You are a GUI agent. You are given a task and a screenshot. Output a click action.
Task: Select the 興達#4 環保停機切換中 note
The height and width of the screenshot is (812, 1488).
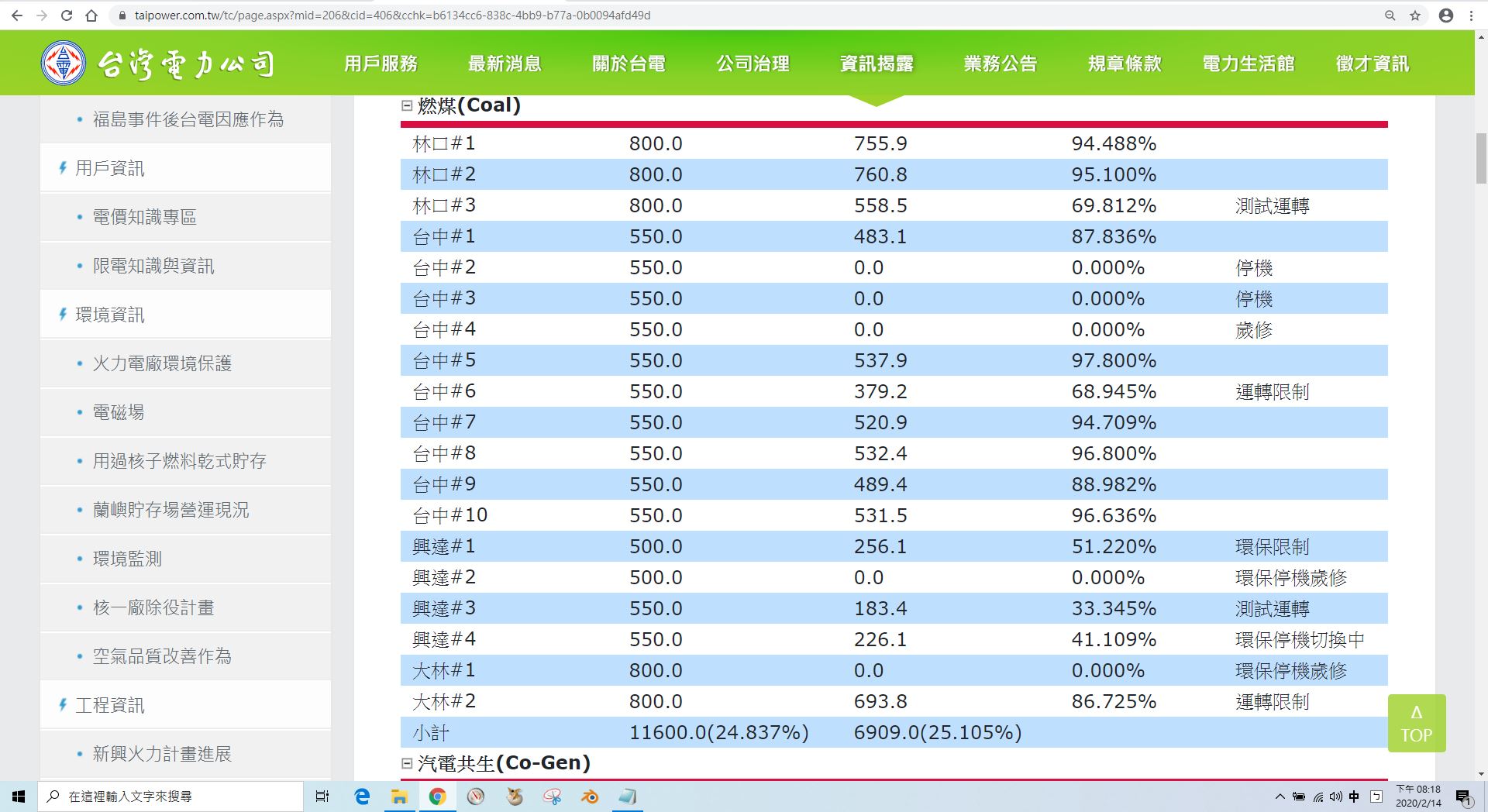pyautogui.click(x=1300, y=640)
